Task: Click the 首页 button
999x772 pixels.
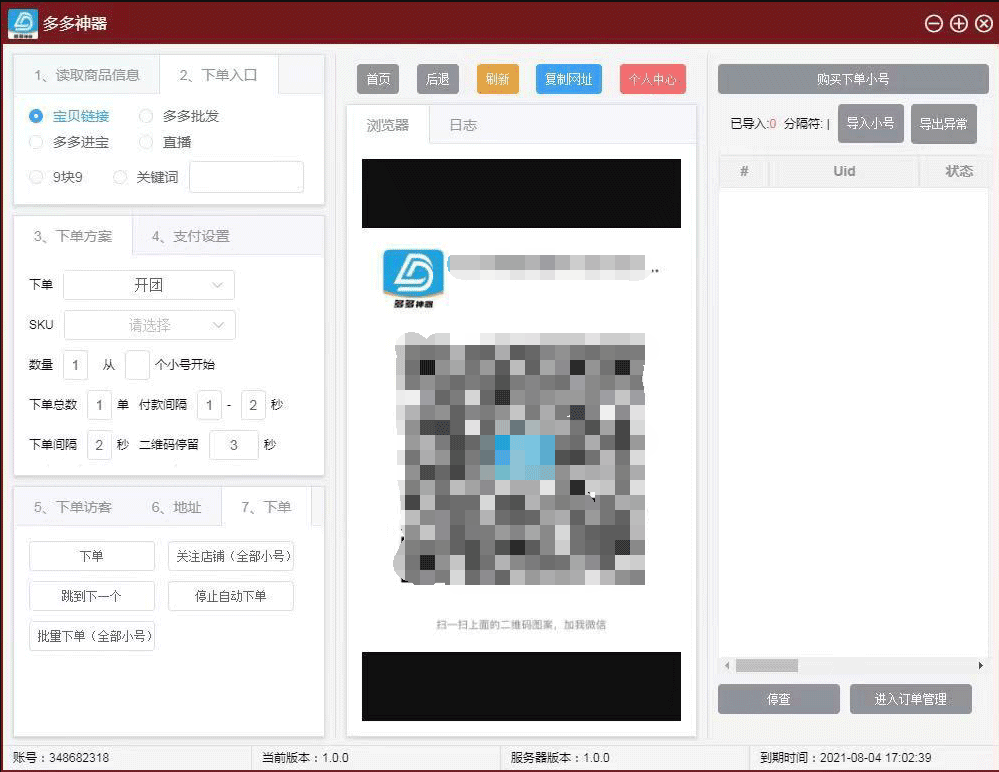Action: tap(378, 79)
